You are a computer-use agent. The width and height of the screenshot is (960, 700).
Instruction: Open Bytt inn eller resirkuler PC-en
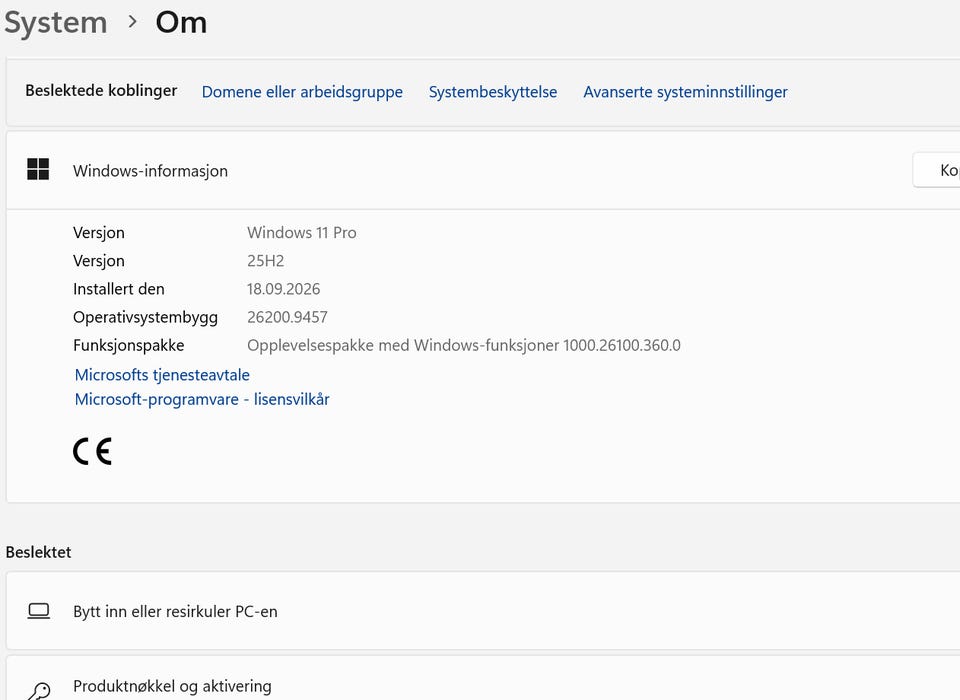[483, 611]
